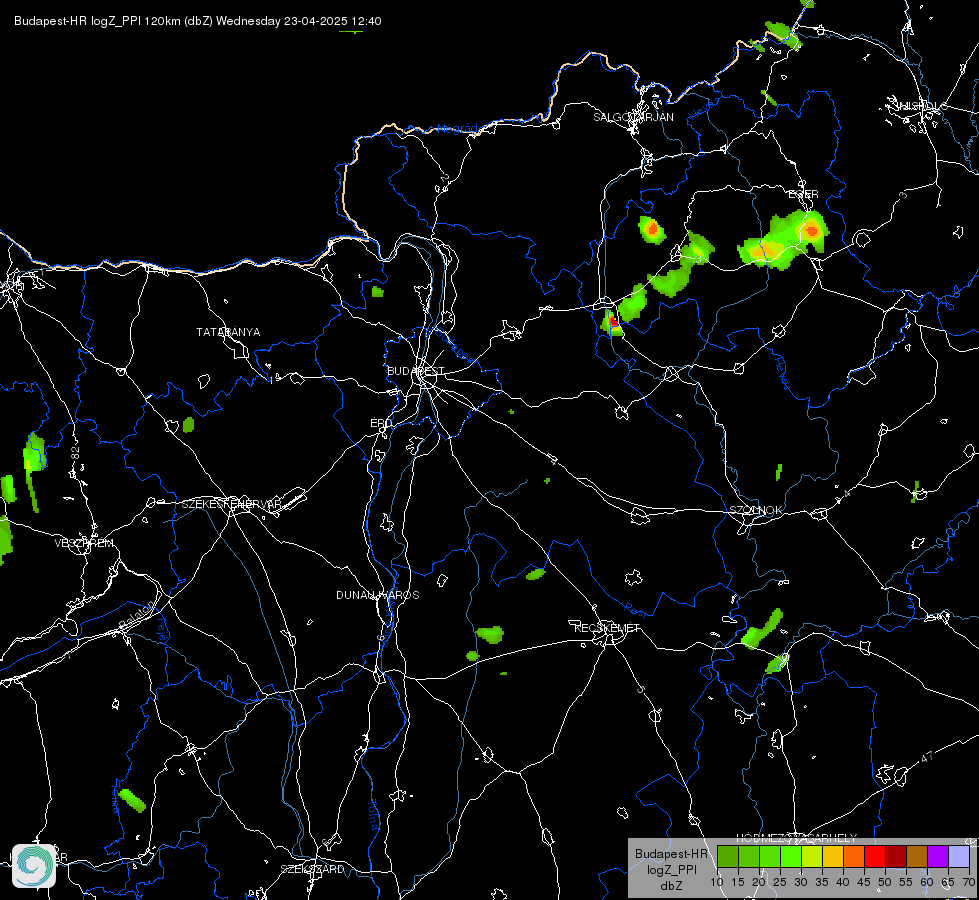The image size is (979, 900).
Task: Click the 25-30 dBZ bright green legend swatch
Action: coord(791,856)
